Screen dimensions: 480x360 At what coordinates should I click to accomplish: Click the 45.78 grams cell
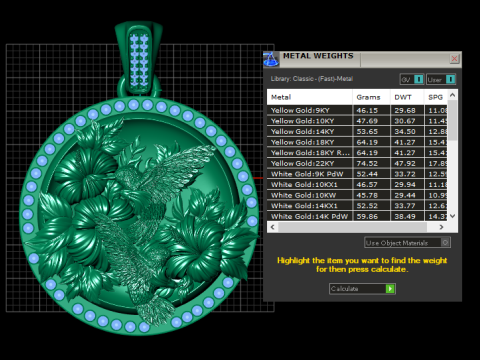click(371, 195)
